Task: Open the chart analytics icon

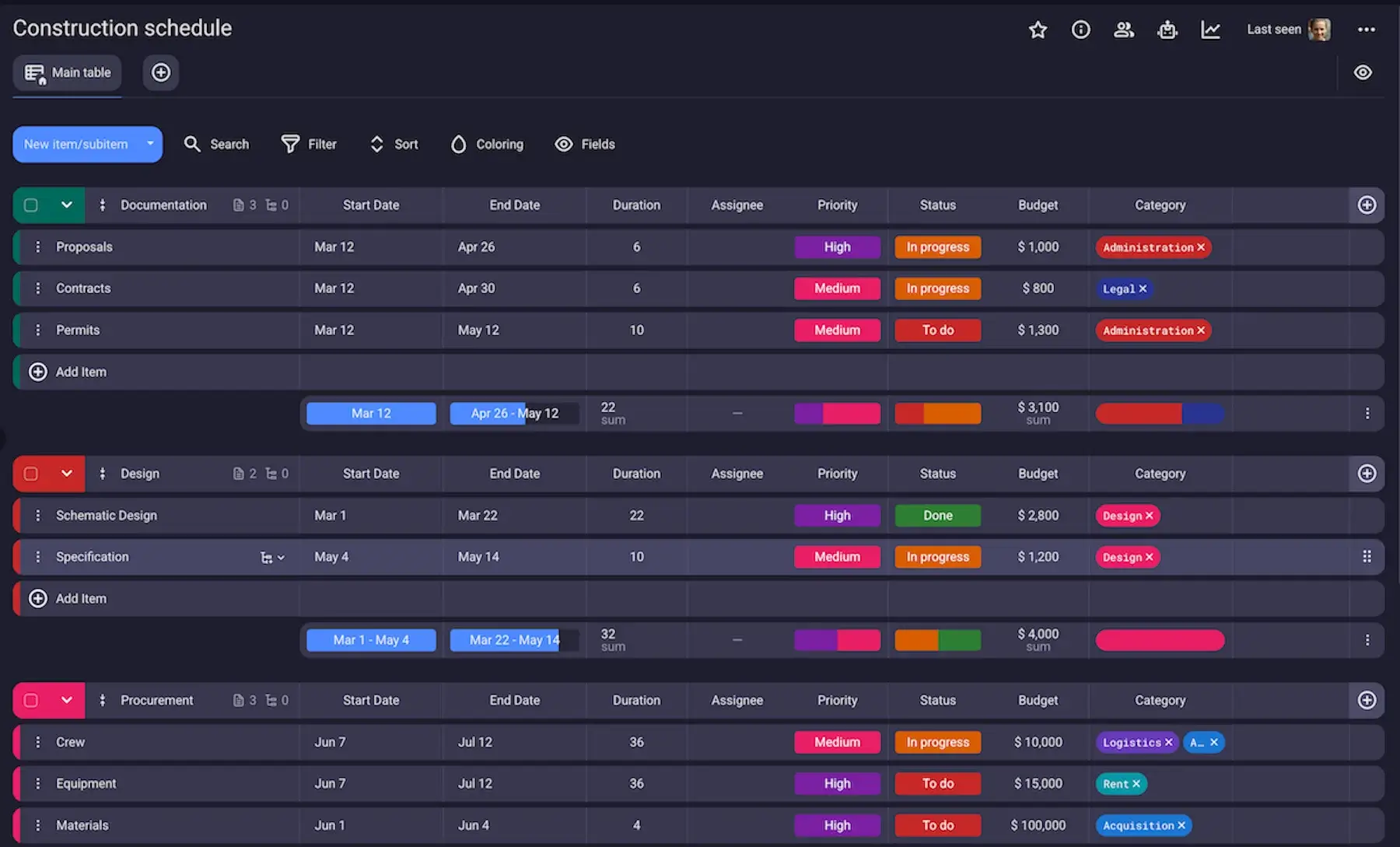Action: click(1211, 30)
